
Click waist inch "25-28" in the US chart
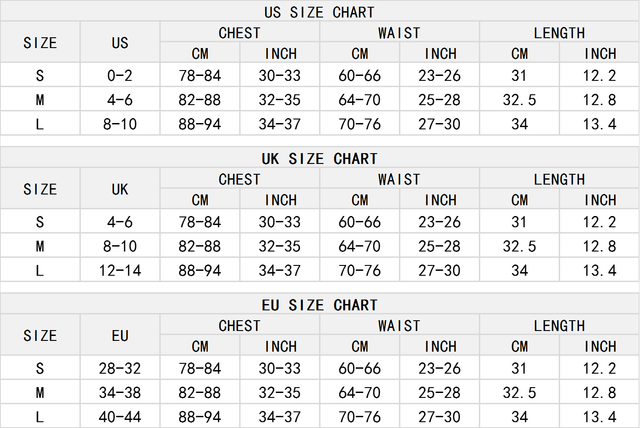point(440,100)
